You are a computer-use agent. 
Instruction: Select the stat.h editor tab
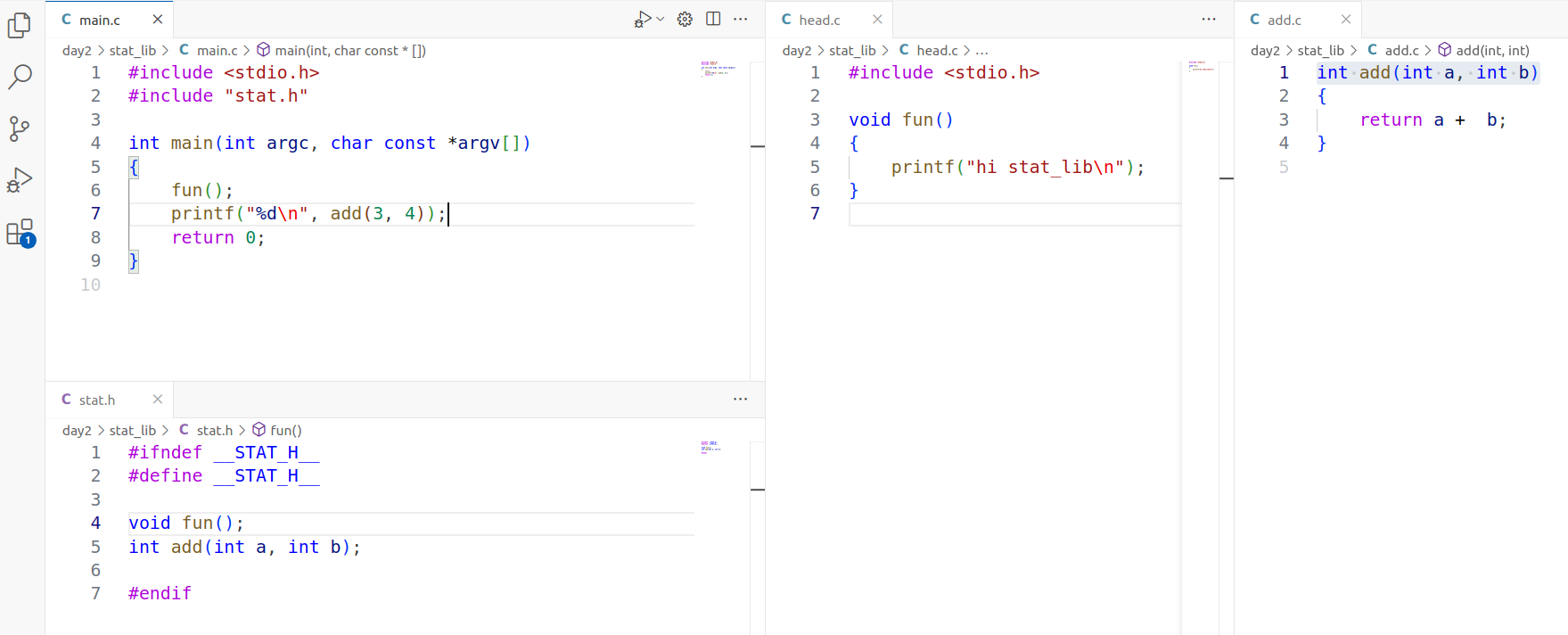point(110,400)
